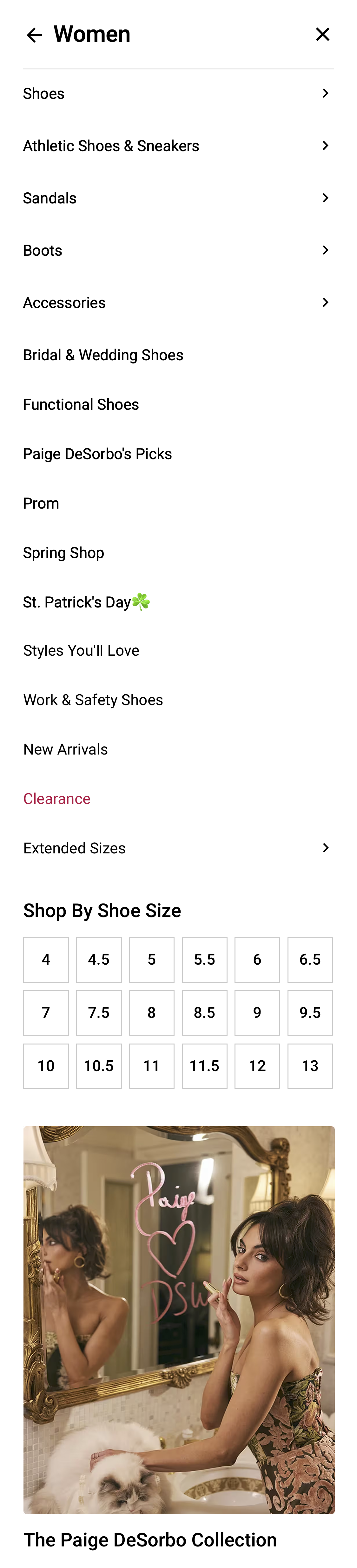This screenshot has width=357, height=1568.
Task: Open Paige DeSorbo's Picks
Action: point(97,453)
